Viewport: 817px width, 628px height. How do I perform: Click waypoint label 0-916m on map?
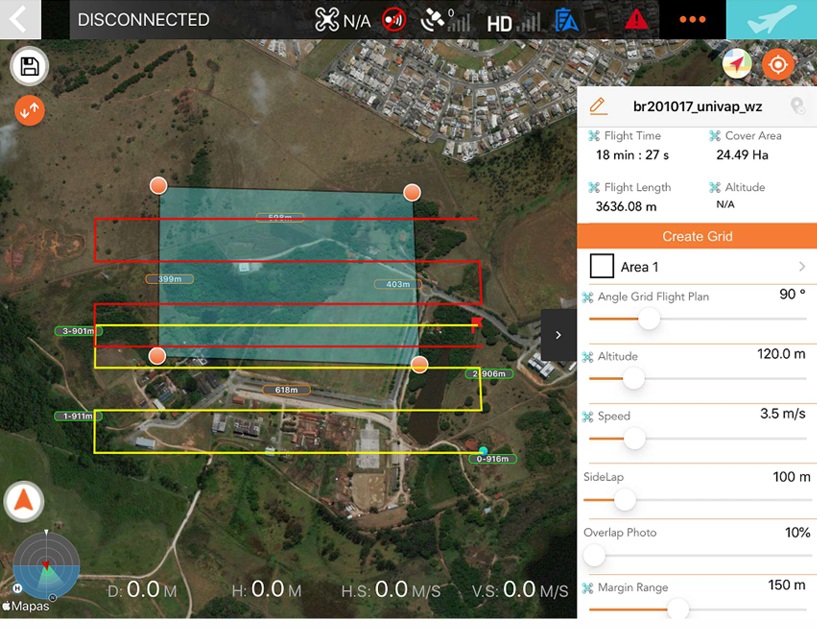tap(493, 459)
